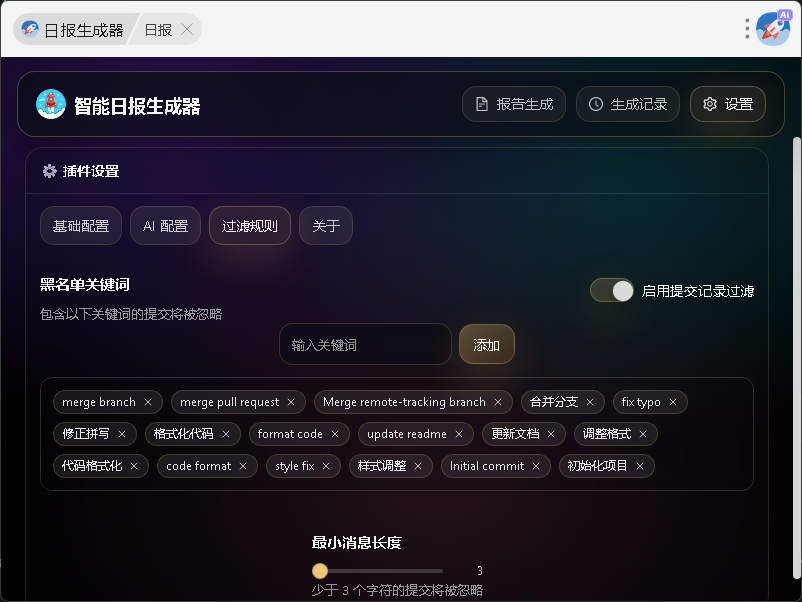Close the 日报 tab with its X
Image resolution: width=802 pixels, height=602 pixels.
coord(187,30)
